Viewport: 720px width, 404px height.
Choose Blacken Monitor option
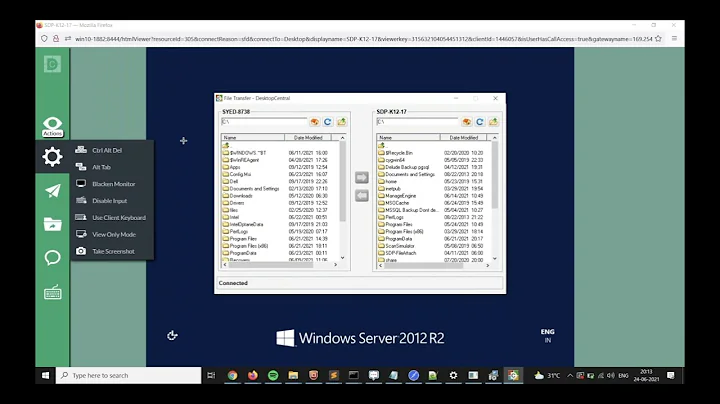pos(112,184)
